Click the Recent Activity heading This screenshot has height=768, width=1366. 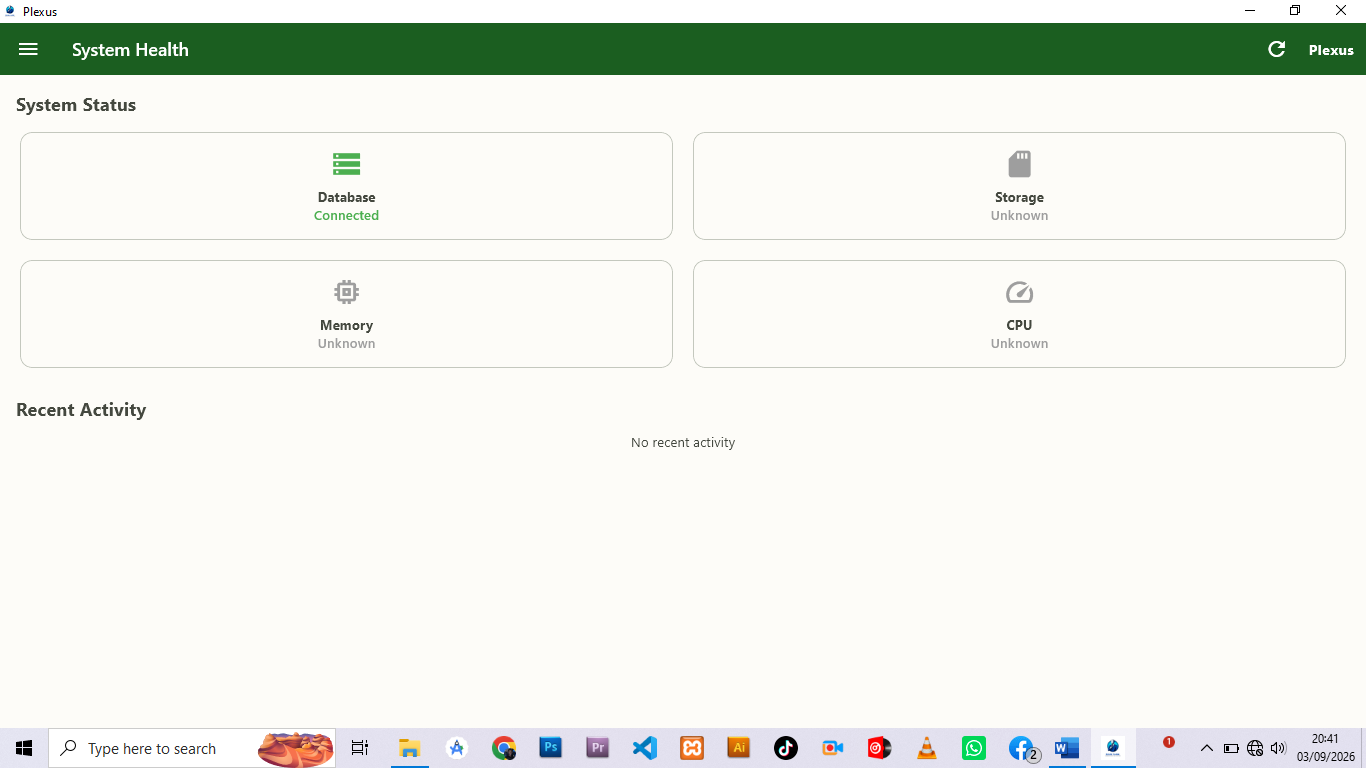pyautogui.click(x=81, y=410)
